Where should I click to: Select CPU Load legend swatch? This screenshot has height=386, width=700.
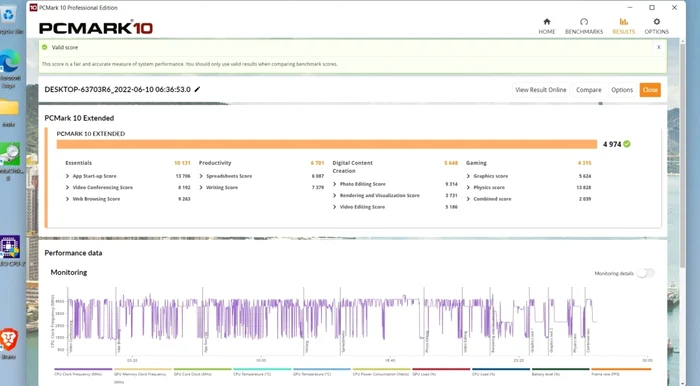click(x=501, y=369)
